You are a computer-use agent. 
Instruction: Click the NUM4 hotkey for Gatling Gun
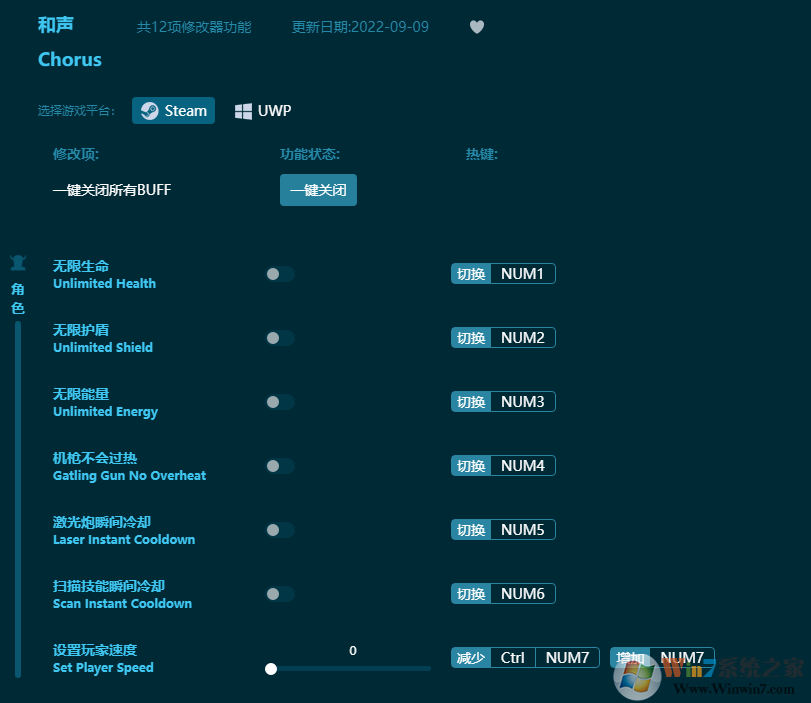(x=522, y=465)
